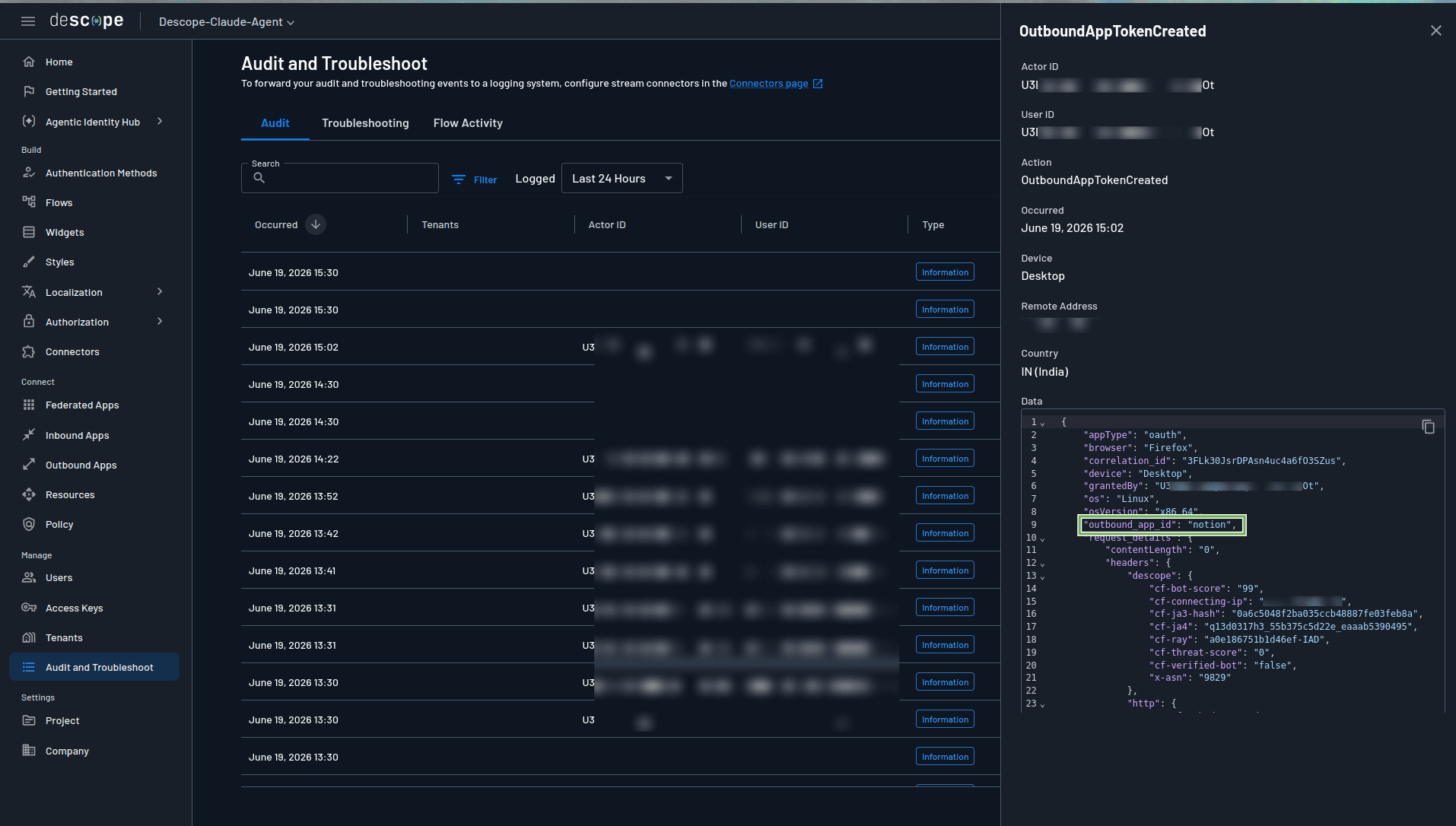Open Getting Started in the sidebar
1456x826 pixels.
pyautogui.click(x=81, y=91)
